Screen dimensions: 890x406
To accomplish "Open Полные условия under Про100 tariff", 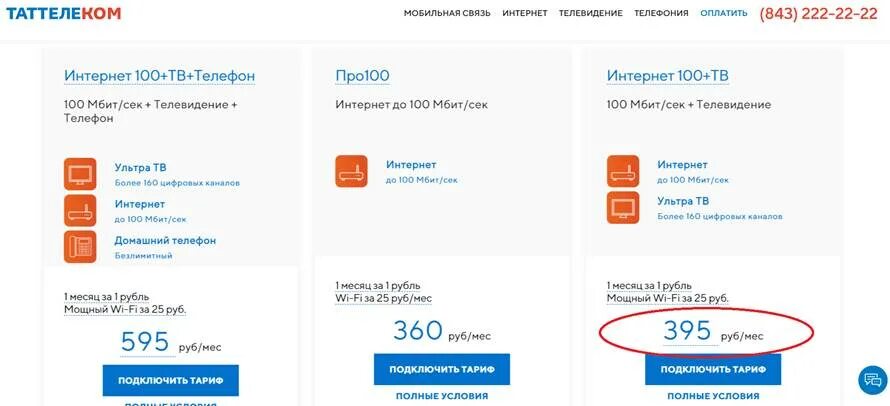I will [442, 396].
